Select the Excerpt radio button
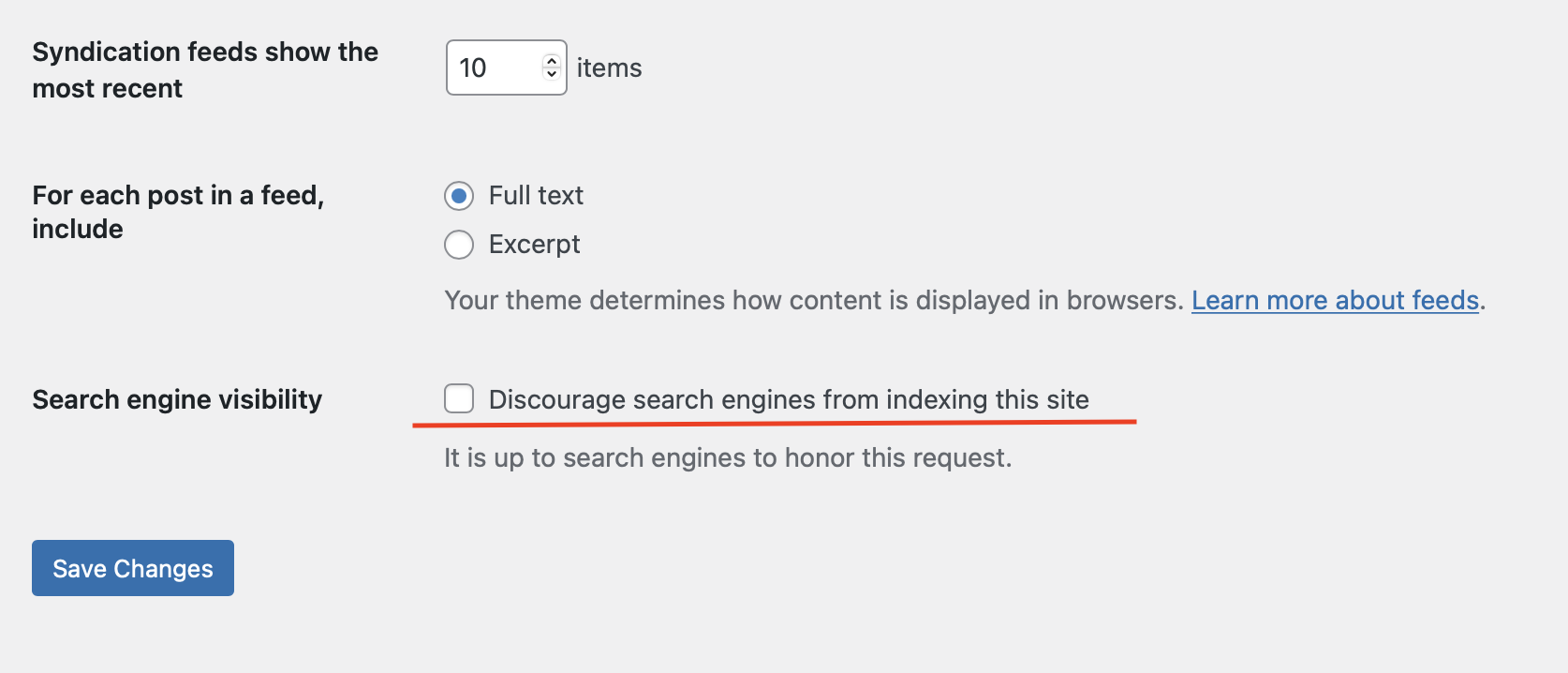This screenshot has height=673, width=1568. tap(459, 245)
